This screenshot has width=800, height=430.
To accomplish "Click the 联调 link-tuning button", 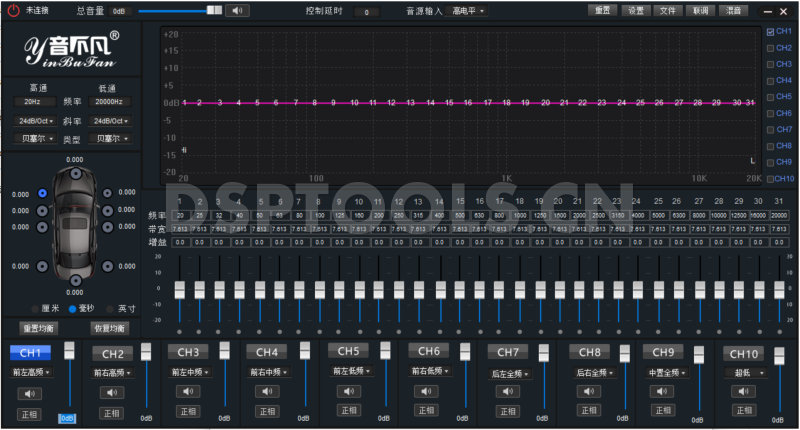I will pos(700,10).
